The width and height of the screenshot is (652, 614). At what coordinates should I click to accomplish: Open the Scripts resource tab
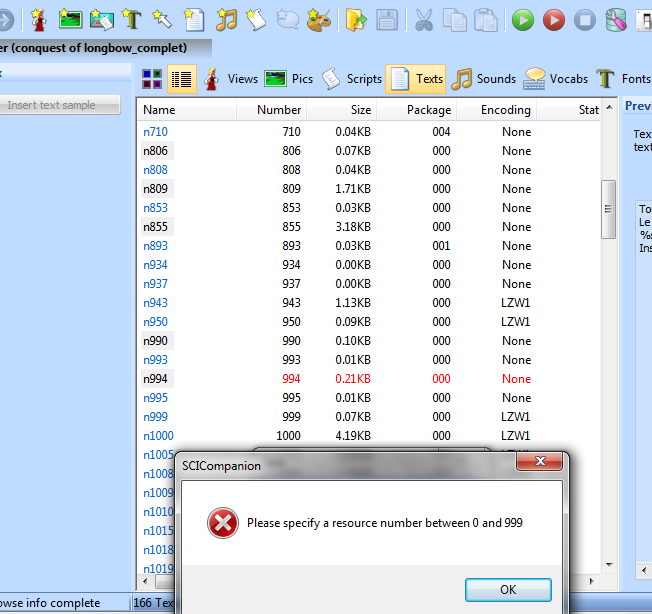(x=352, y=79)
